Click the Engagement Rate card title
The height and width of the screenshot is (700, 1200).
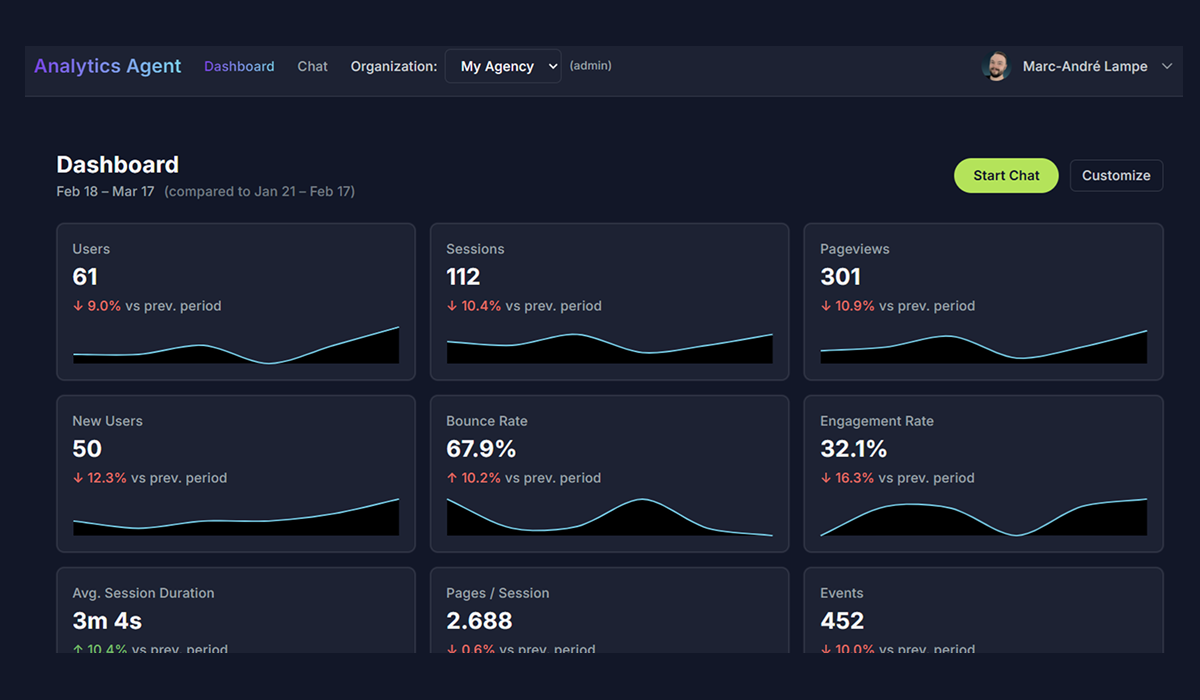point(877,421)
